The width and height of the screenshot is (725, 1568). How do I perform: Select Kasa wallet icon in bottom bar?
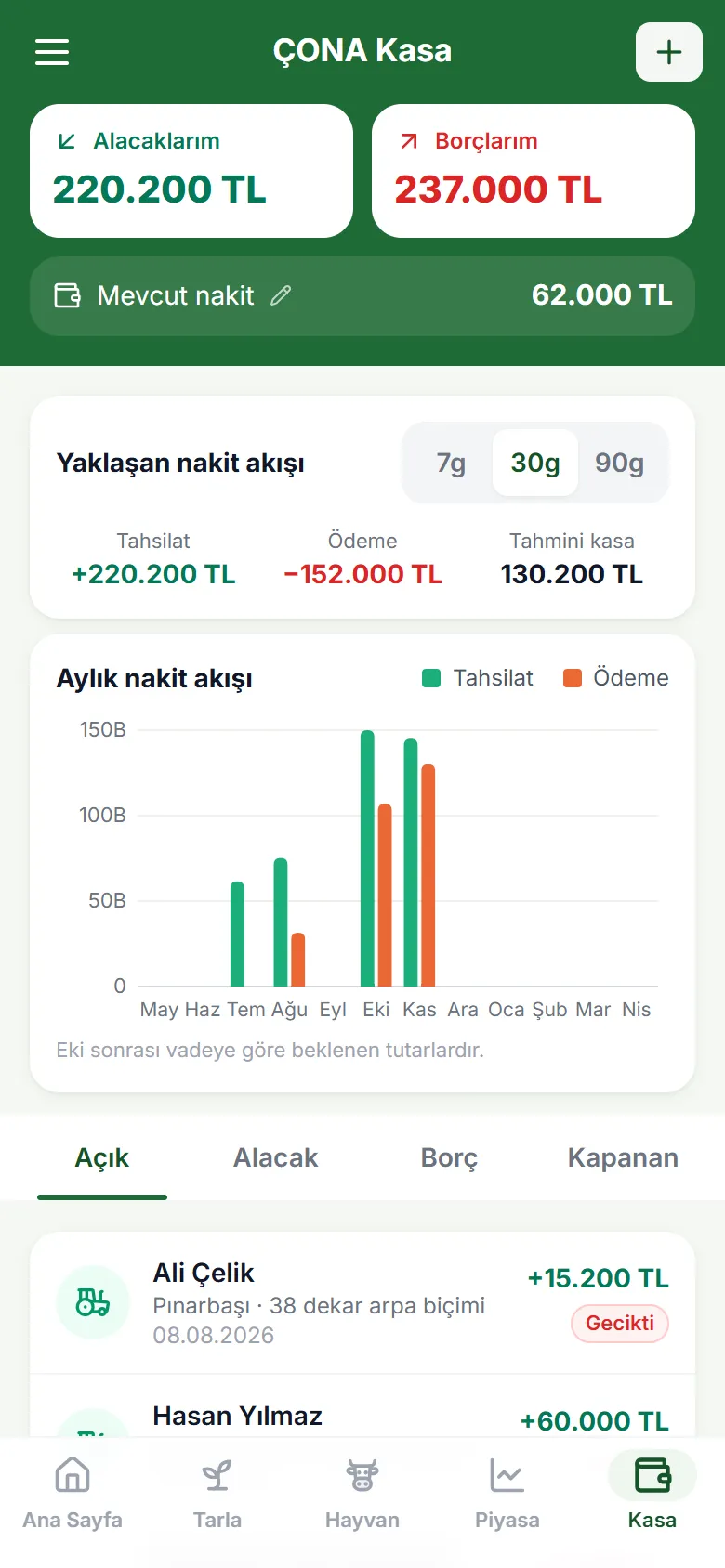652,1474
